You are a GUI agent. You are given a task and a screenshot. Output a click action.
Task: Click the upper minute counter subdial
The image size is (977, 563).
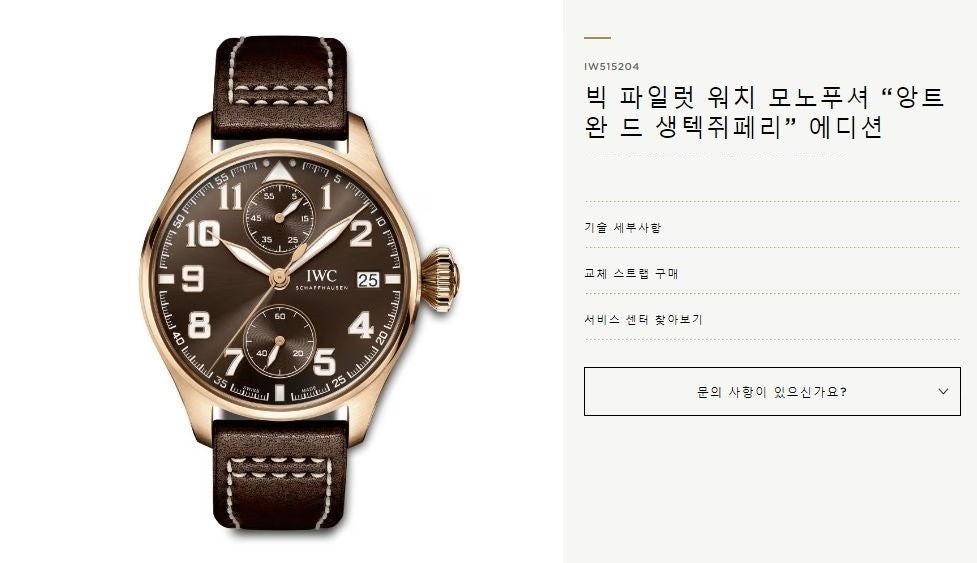point(279,218)
